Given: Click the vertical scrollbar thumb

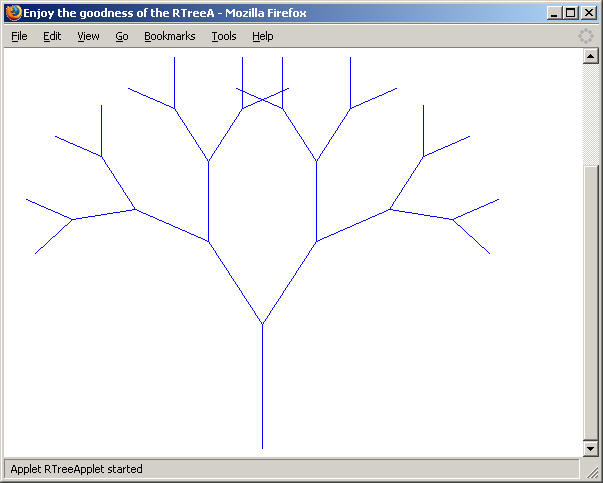Looking at the screenshot, I should point(591,302).
